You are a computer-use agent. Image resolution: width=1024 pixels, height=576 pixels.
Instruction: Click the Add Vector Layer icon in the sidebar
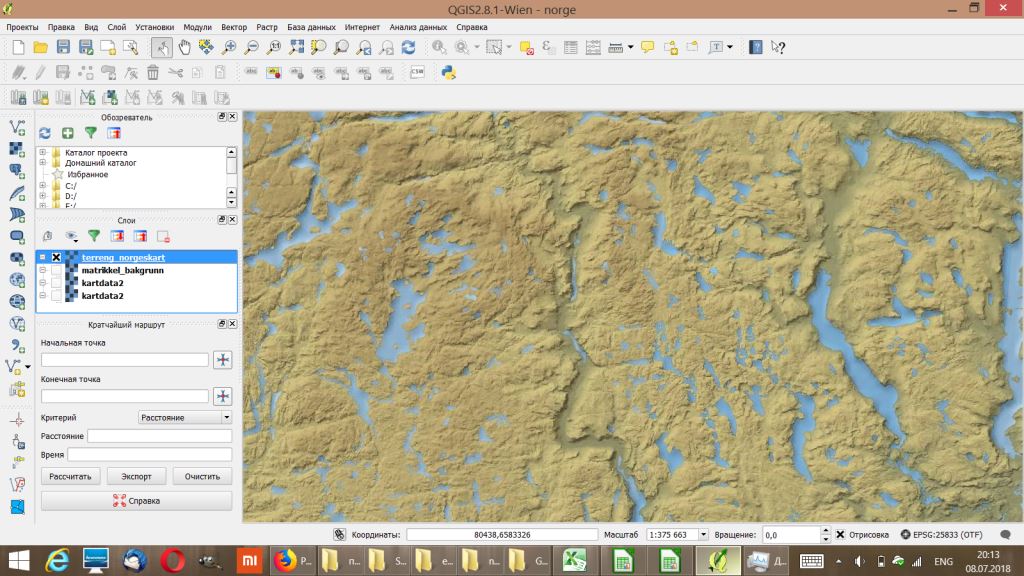pyautogui.click(x=17, y=127)
